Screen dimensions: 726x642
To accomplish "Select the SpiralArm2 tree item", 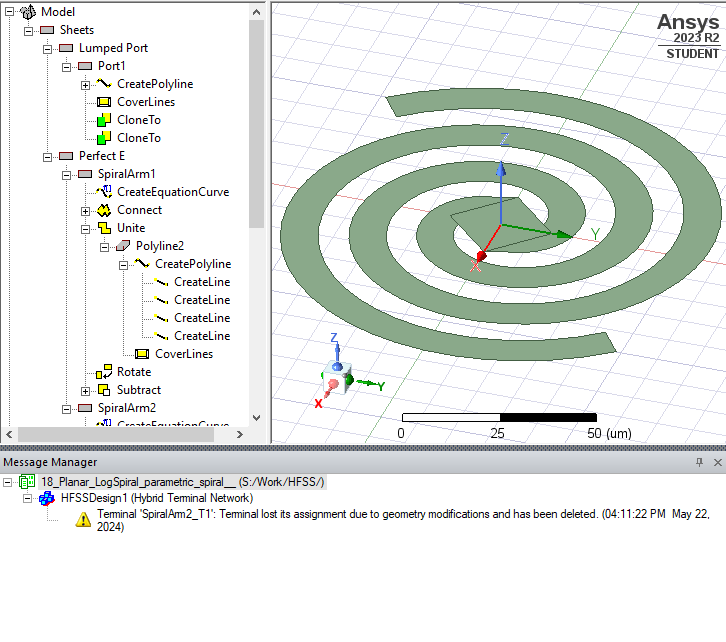I will [x=126, y=408].
